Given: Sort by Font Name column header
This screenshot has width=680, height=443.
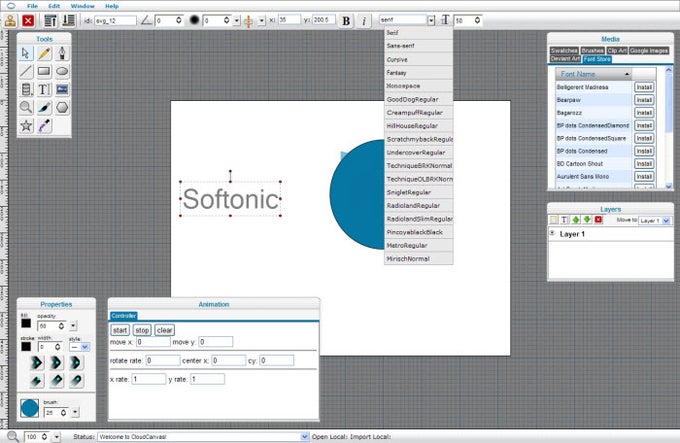Looking at the screenshot, I should click(x=593, y=74).
